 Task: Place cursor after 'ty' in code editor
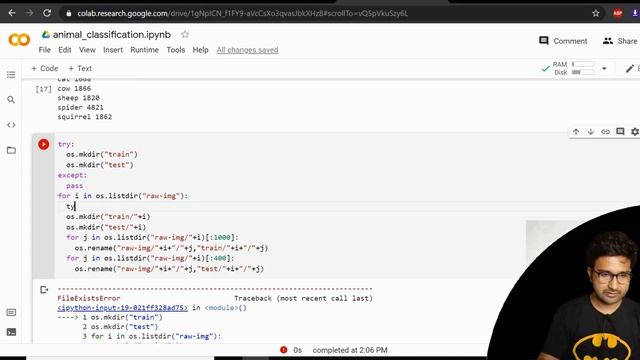click(x=76, y=207)
